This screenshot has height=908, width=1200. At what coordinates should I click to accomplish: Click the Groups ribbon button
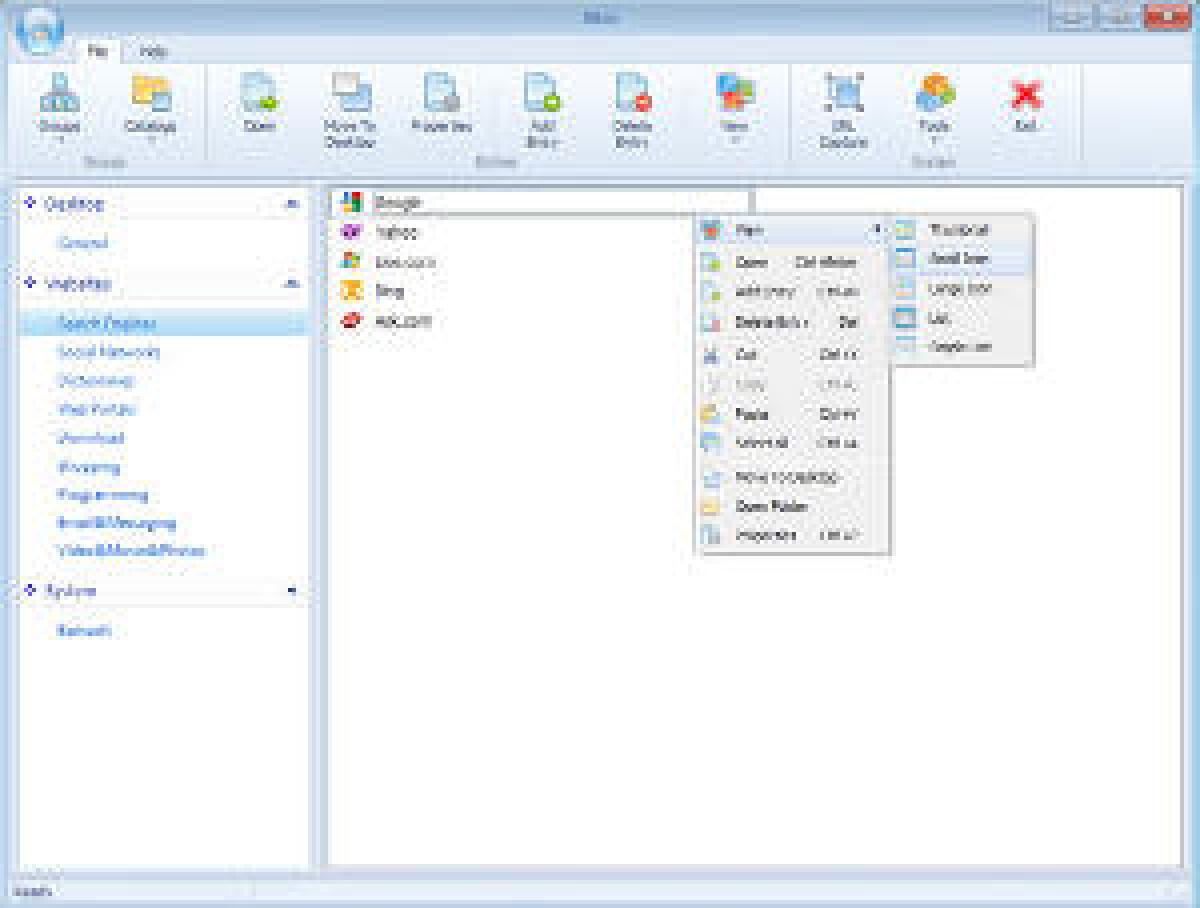click(x=59, y=109)
